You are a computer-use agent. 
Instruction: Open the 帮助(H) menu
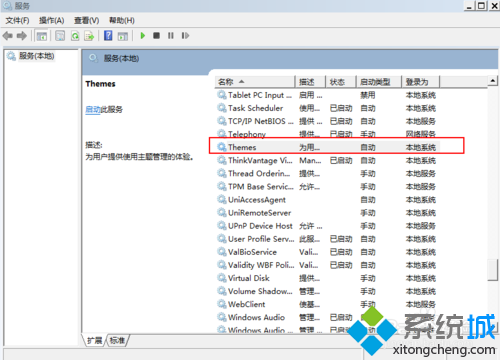[x=122, y=21]
